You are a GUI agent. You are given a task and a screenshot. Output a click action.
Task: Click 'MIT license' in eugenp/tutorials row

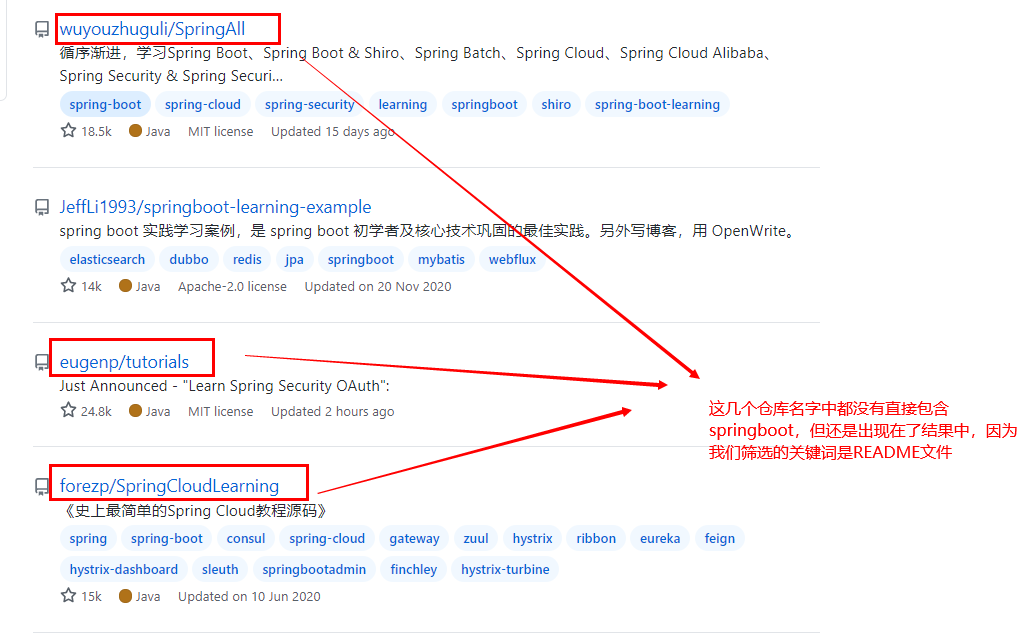221,411
